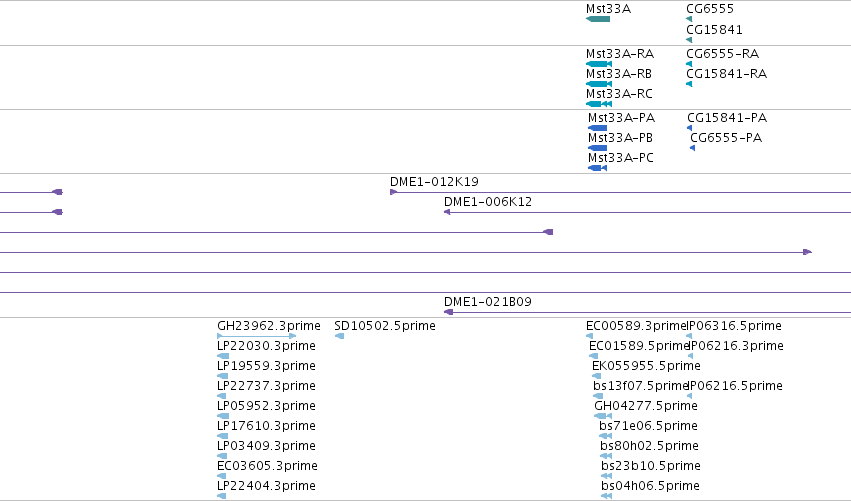
Task: Select the Mst33A-PC protein glyph
Action: pos(598,168)
